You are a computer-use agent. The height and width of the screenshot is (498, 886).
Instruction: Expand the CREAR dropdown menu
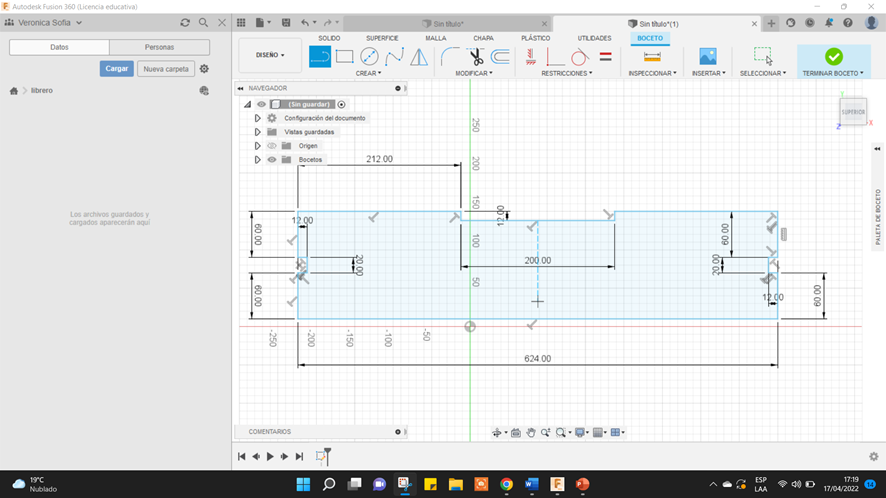[368, 73]
